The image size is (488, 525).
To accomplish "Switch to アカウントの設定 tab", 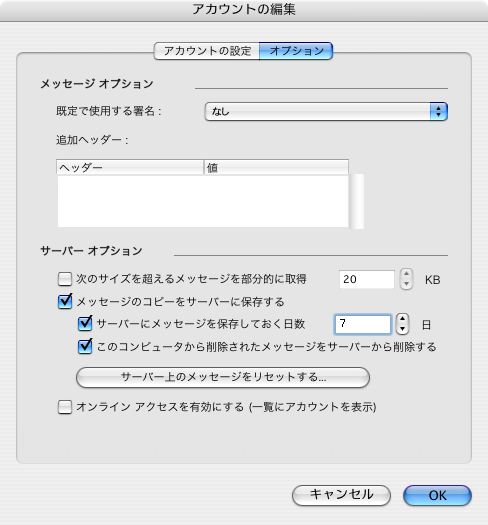I will click(207, 51).
